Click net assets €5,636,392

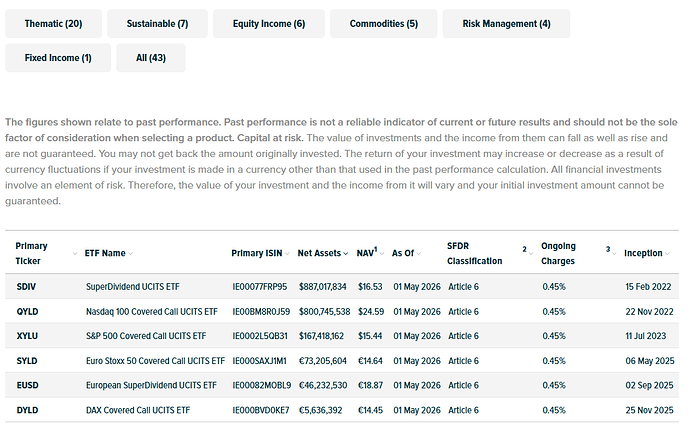[x=320, y=410]
